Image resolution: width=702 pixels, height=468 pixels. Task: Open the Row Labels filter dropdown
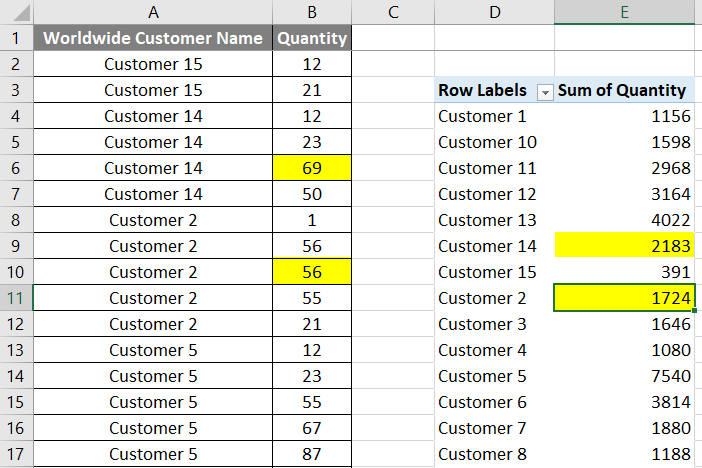pyautogui.click(x=545, y=92)
